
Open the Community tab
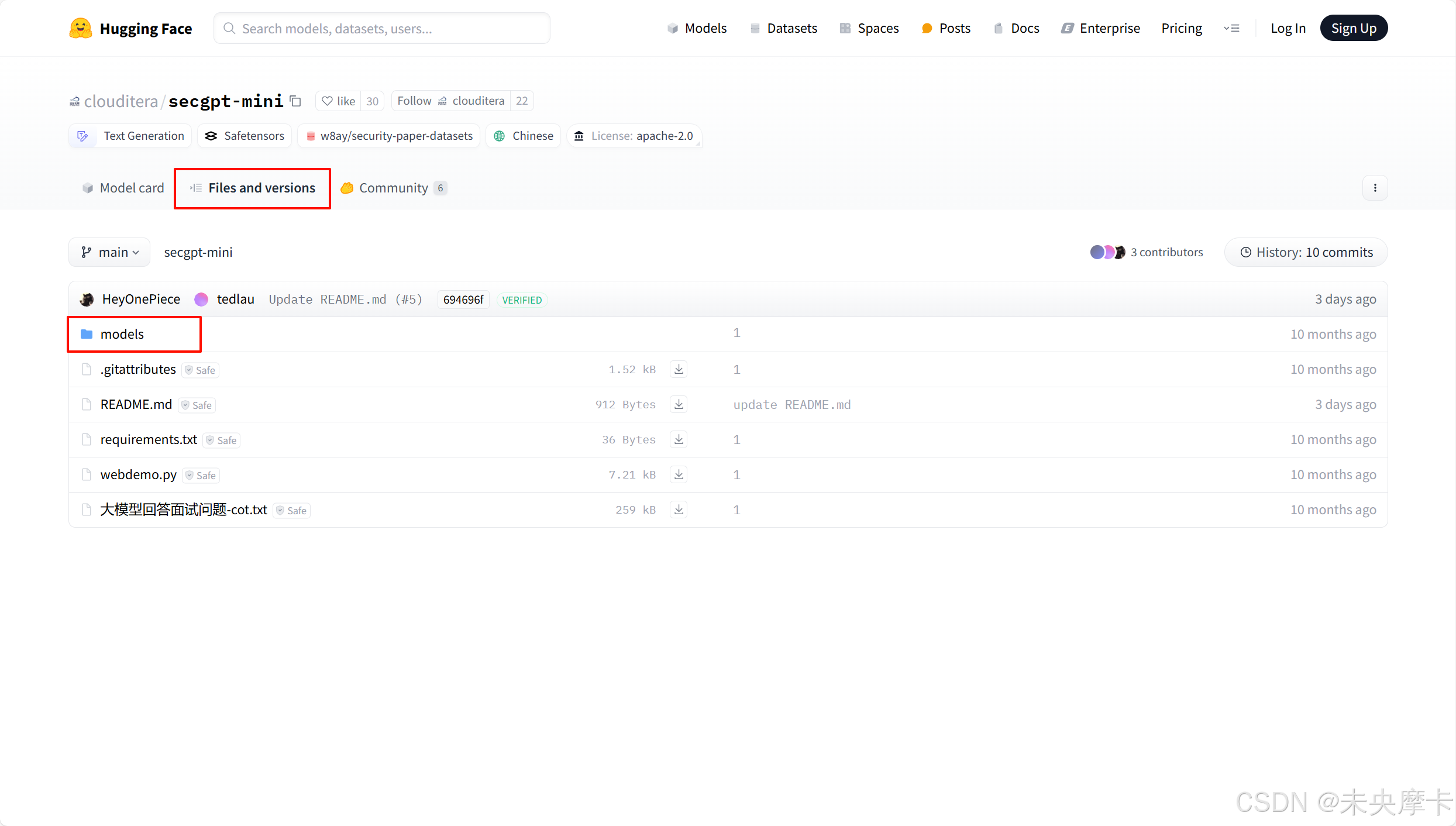tap(393, 188)
